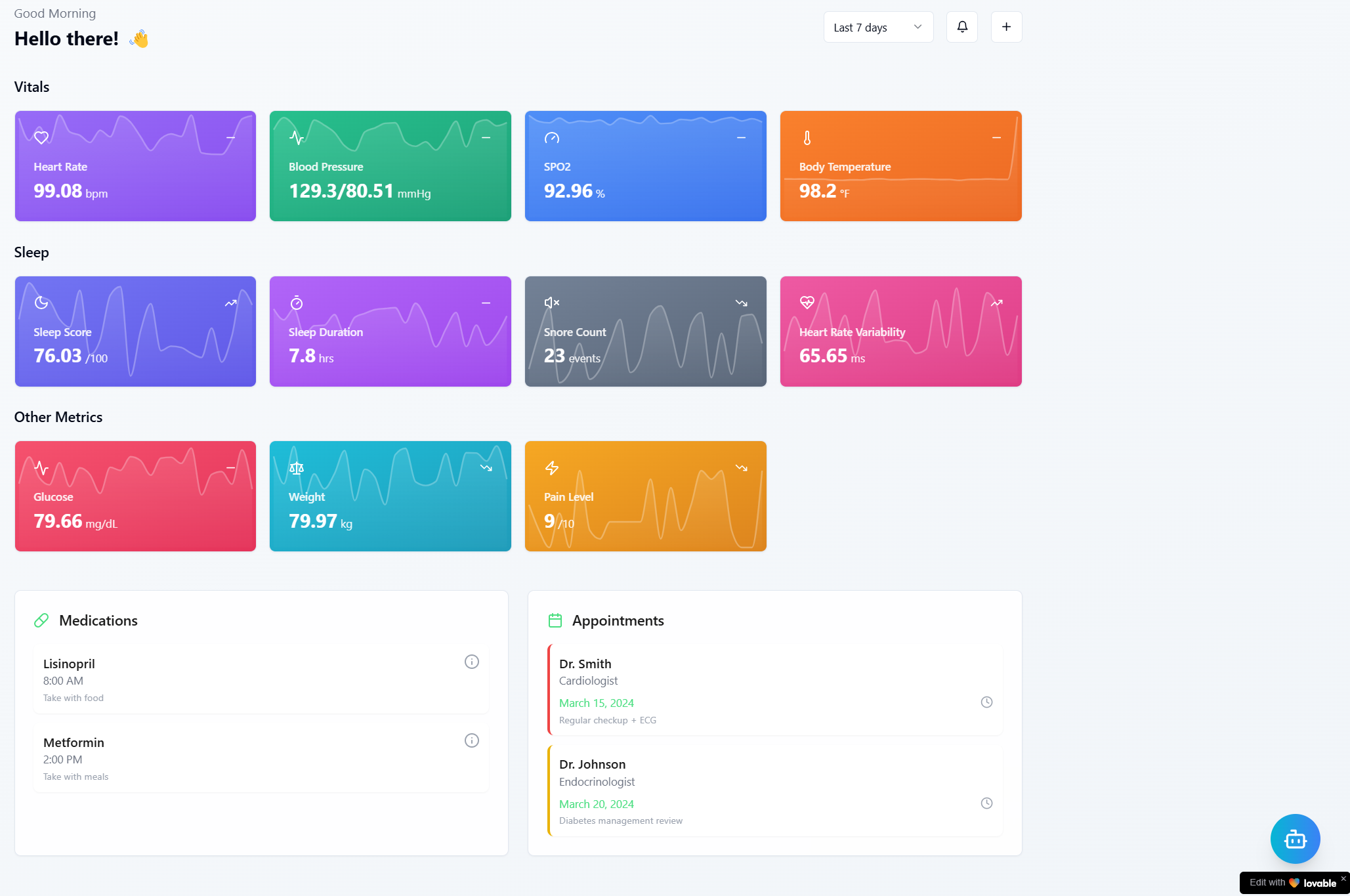The width and height of the screenshot is (1350, 896).
Task: Click Lisinopril medication info icon
Action: point(471,662)
